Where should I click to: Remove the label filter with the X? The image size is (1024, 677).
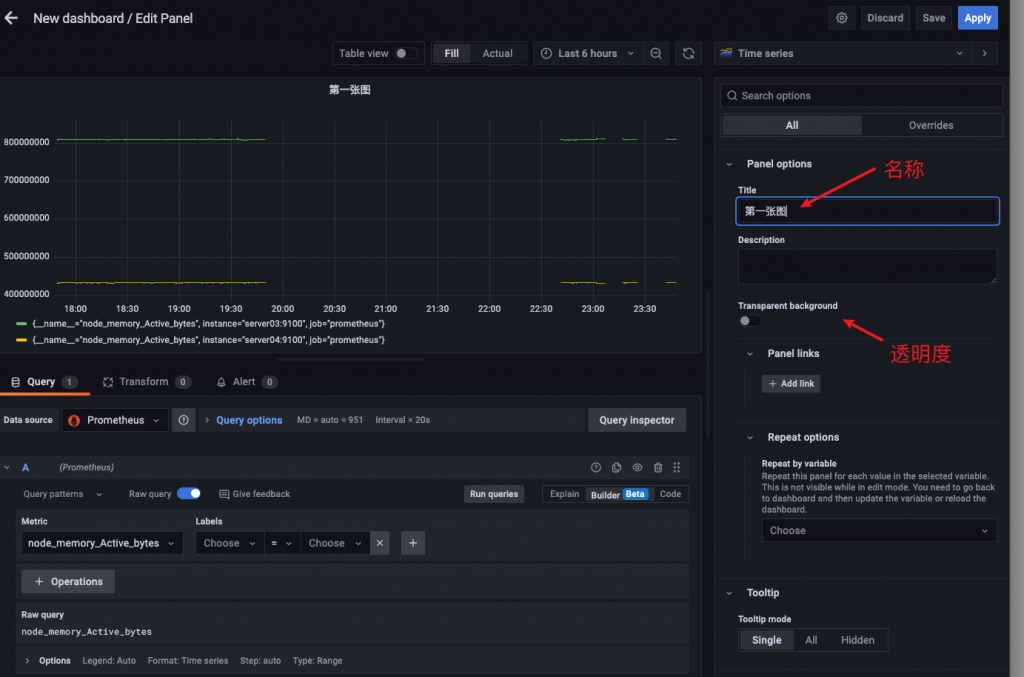(x=379, y=543)
